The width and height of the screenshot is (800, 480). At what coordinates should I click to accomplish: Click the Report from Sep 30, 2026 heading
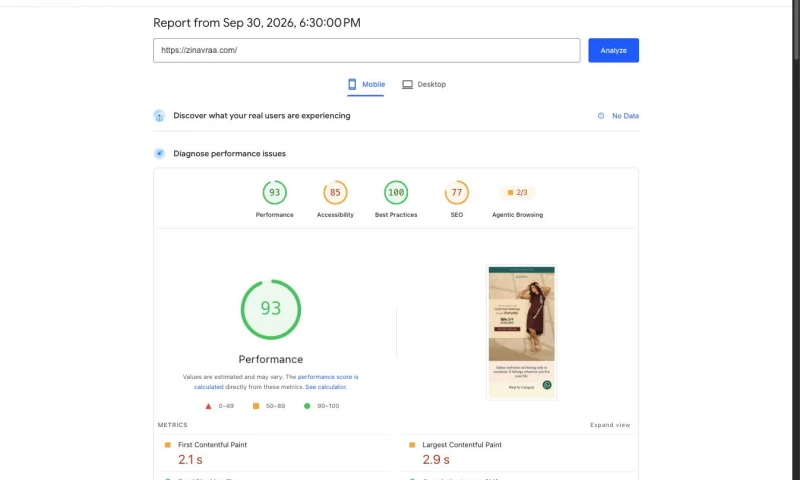pyautogui.click(x=257, y=23)
